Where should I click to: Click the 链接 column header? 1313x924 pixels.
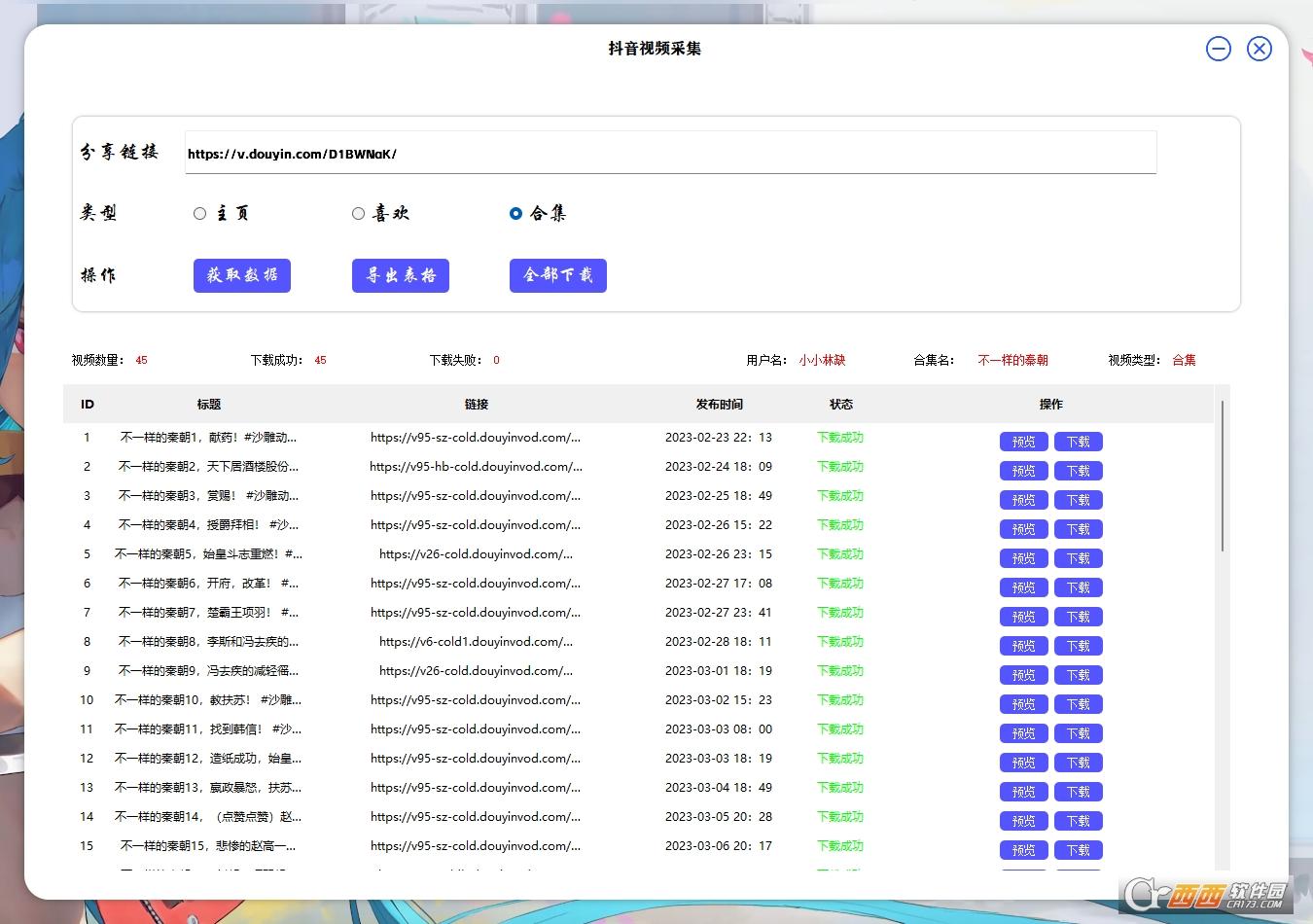point(477,405)
